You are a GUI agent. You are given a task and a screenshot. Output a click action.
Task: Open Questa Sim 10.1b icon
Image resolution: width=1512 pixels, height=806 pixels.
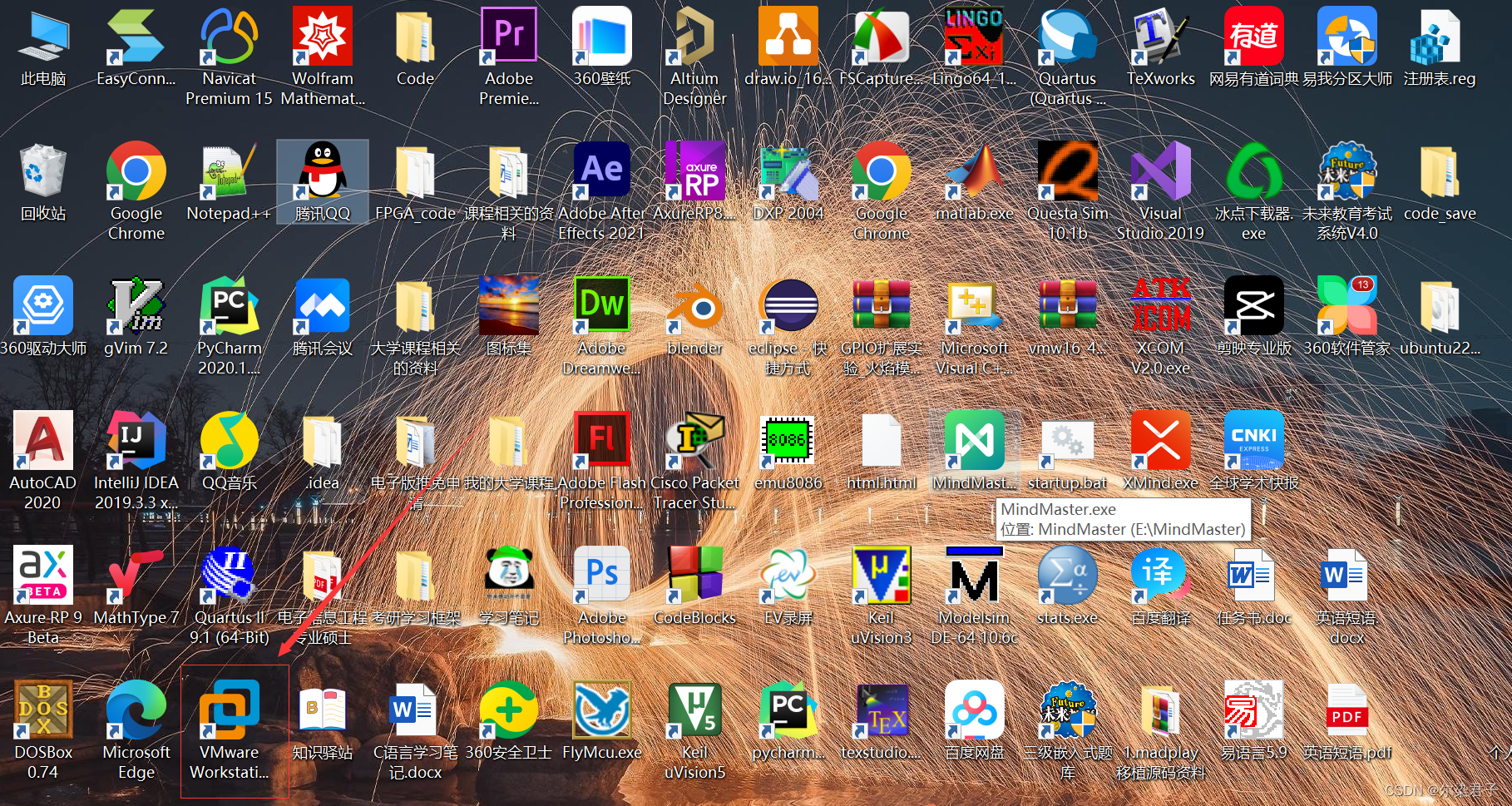click(1068, 171)
